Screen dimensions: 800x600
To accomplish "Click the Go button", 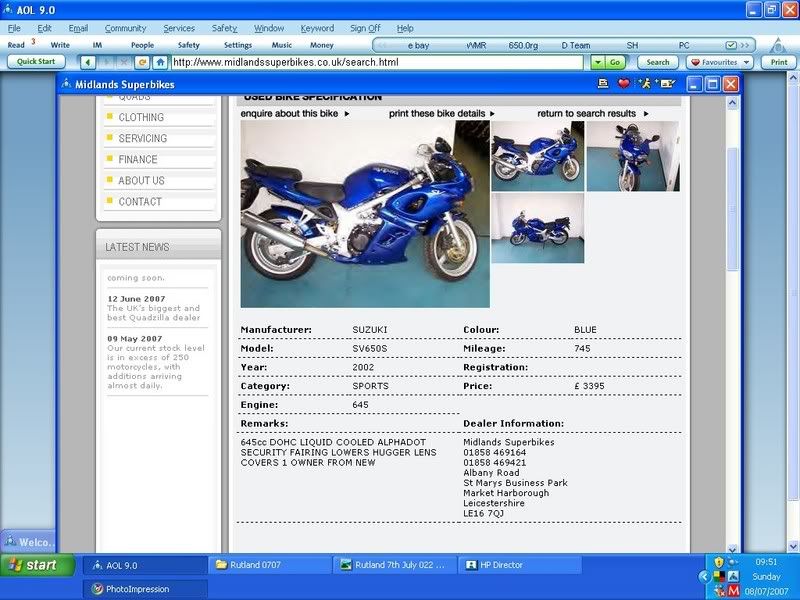I will coord(615,62).
